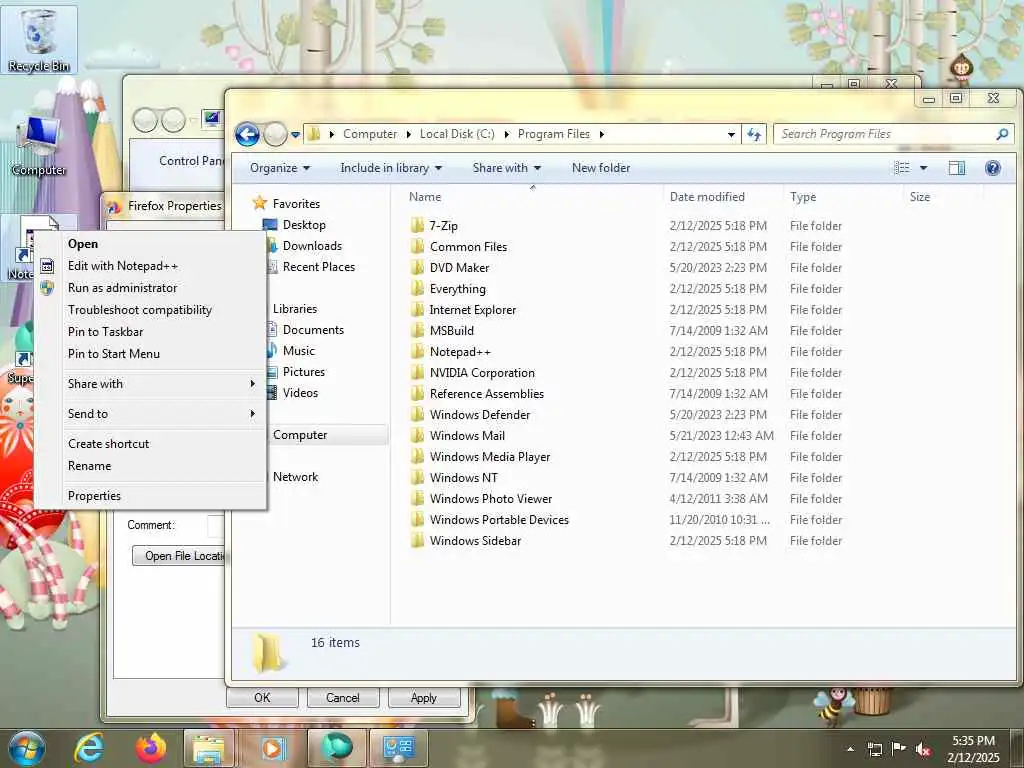1024x768 pixels.
Task: Toggle the preview pane icon
Action: (957, 168)
